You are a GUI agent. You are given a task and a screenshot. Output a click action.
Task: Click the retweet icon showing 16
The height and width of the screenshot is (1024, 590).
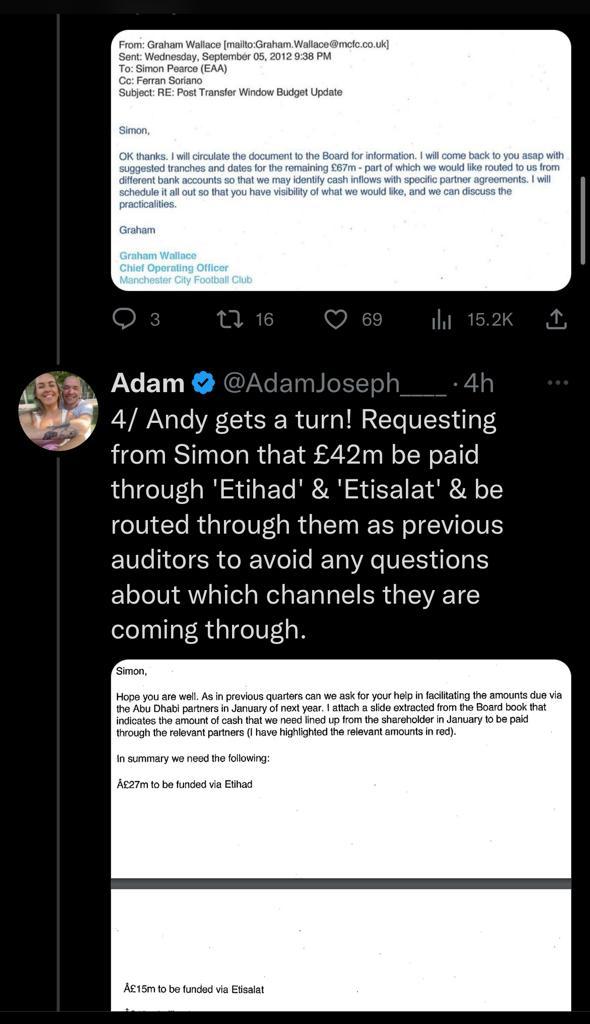pyautogui.click(x=229, y=319)
